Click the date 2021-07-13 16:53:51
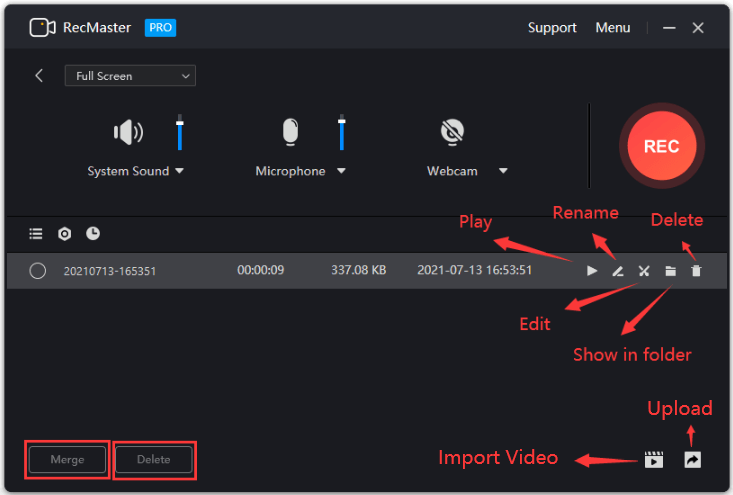This screenshot has height=495, width=733. (x=474, y=270)
